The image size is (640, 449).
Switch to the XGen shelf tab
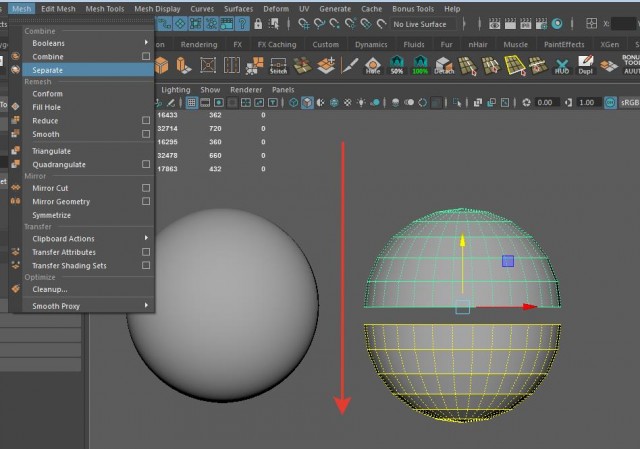[609, 44]
